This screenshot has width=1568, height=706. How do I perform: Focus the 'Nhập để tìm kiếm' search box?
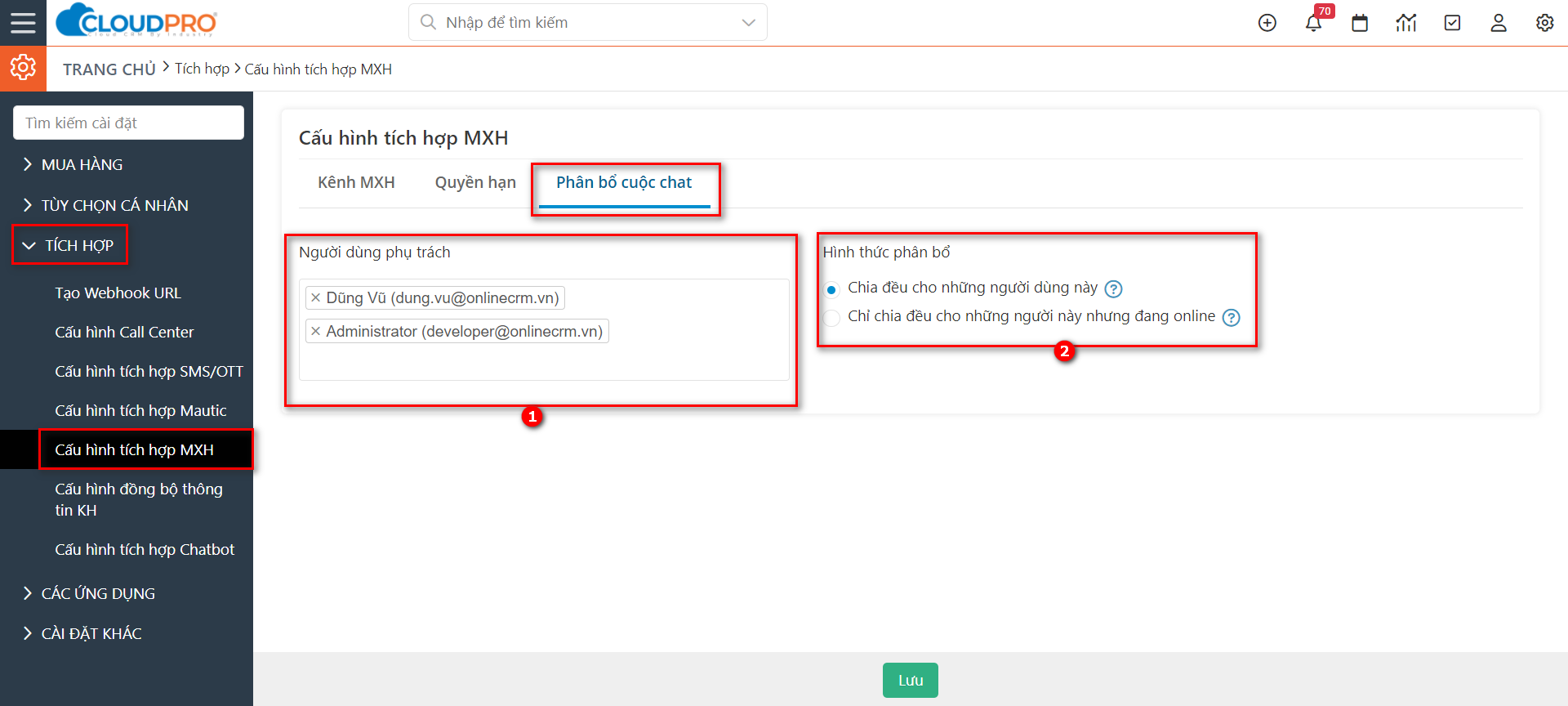(588, 22)
